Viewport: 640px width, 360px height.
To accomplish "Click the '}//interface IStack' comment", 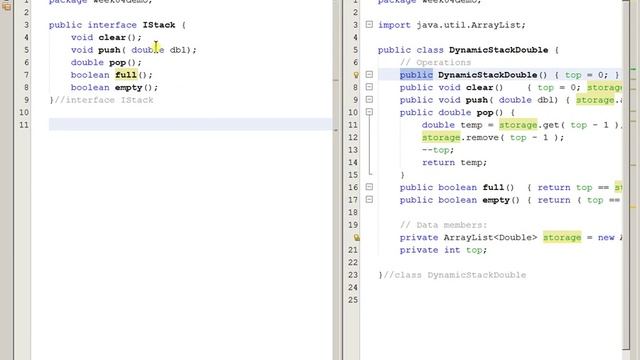I will (x=101, y=100).
